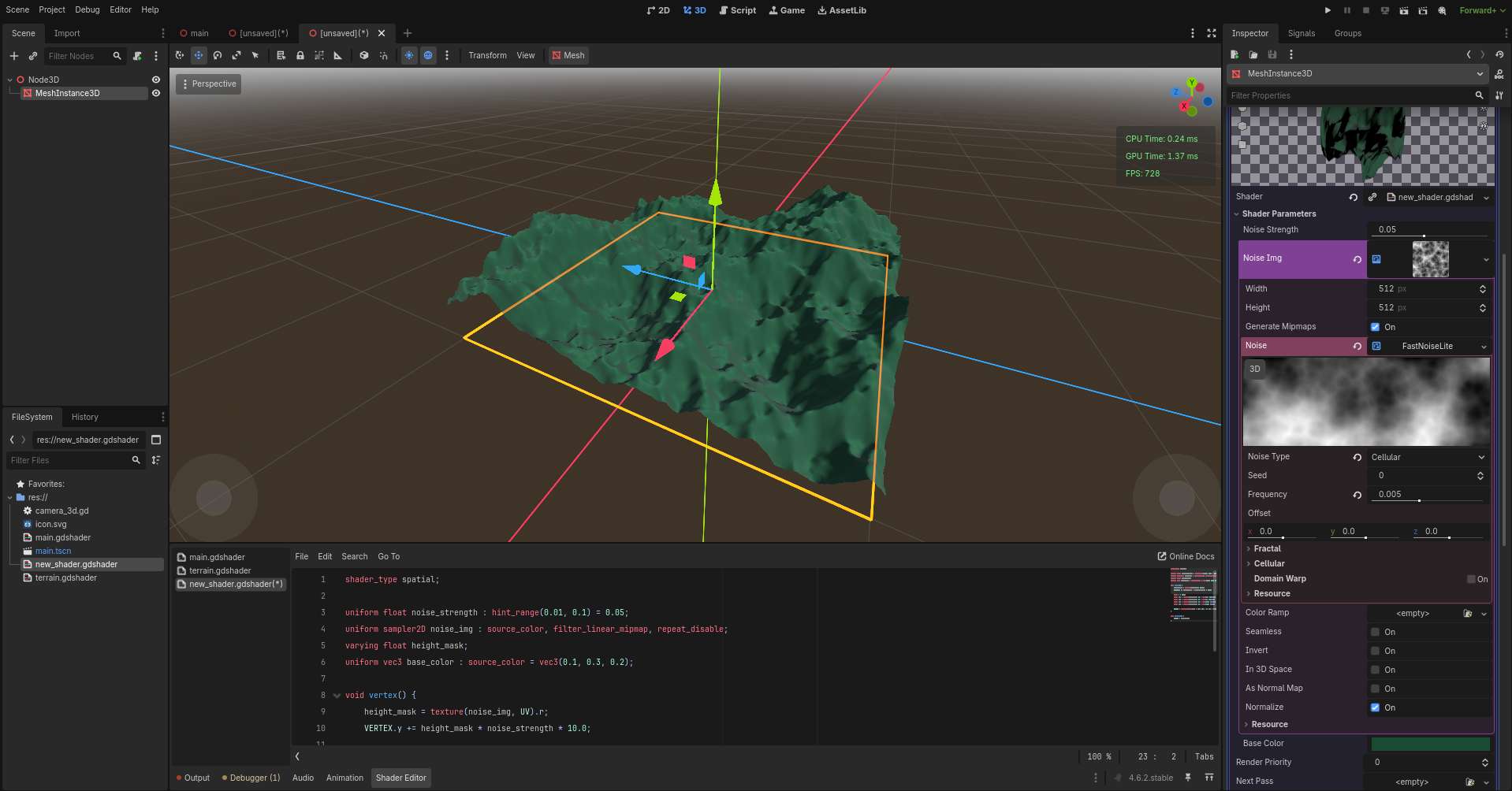Toggle preview sunlight in the viewport toolbar
The width and height of the screenshot is (1512, 791).
coord(409,55)
